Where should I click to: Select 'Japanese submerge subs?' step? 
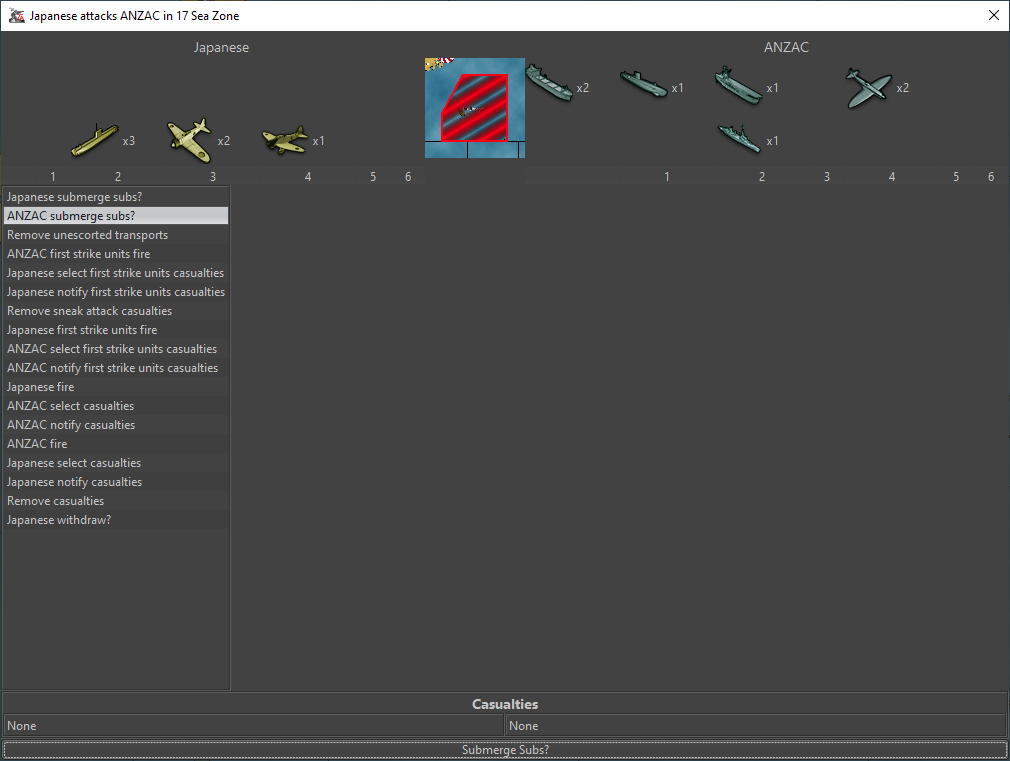coord(116,197)
